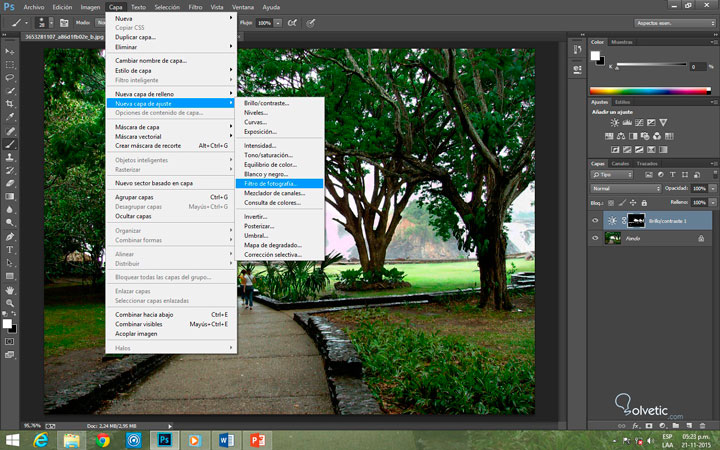Open the Flujo value dropdown arrow
This screenshot has height=450, width=720.
[278, 23]
